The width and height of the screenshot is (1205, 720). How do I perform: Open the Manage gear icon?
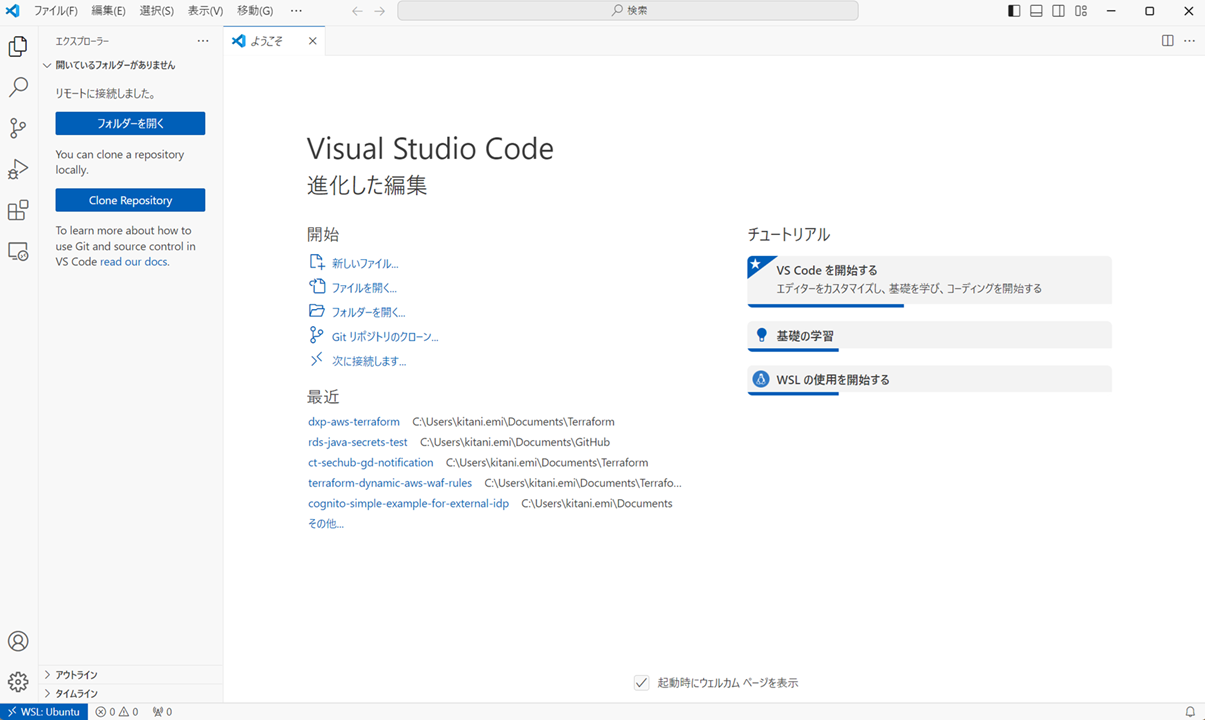click(x=18, y=682)
